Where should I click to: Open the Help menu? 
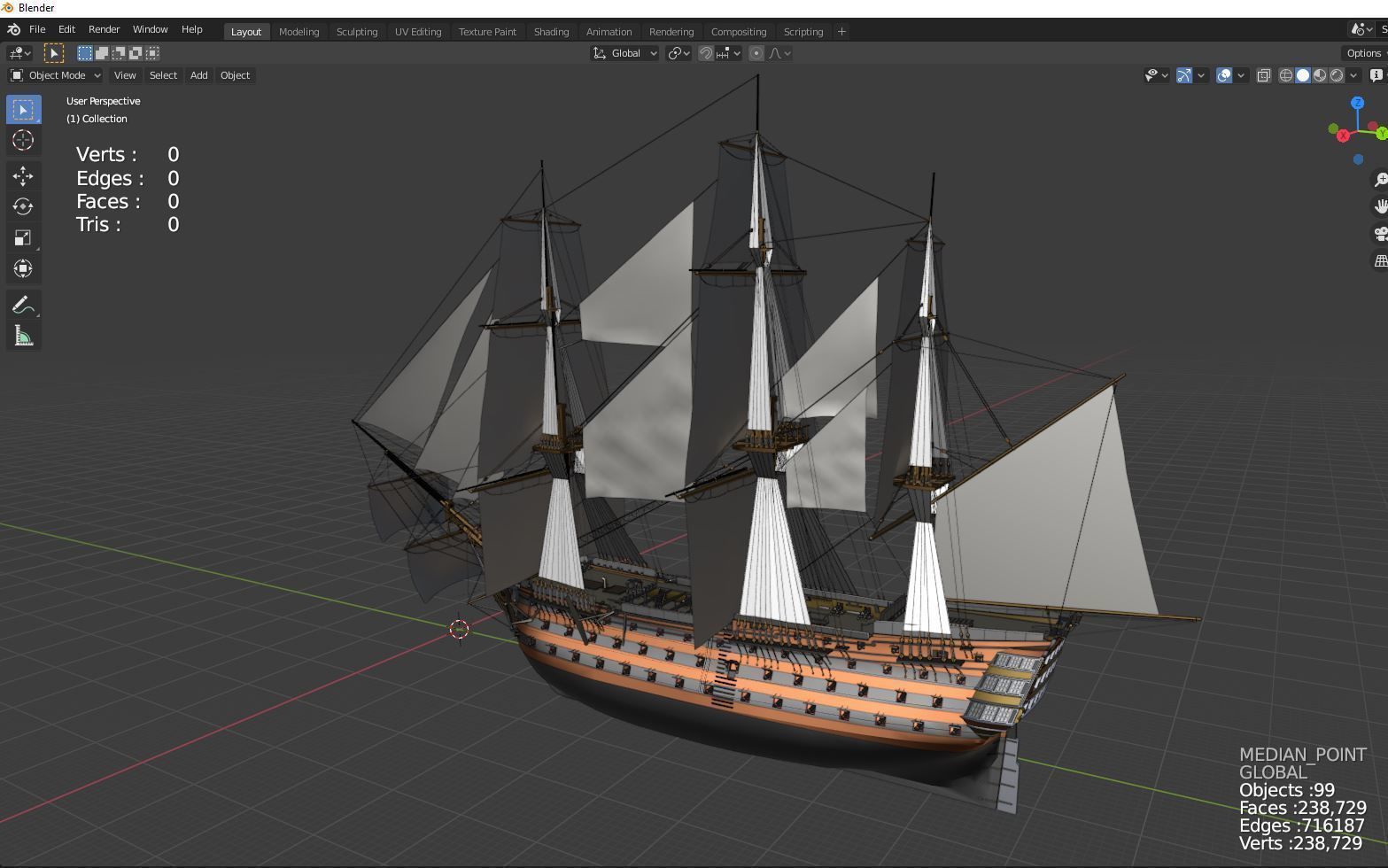point(191,29)
